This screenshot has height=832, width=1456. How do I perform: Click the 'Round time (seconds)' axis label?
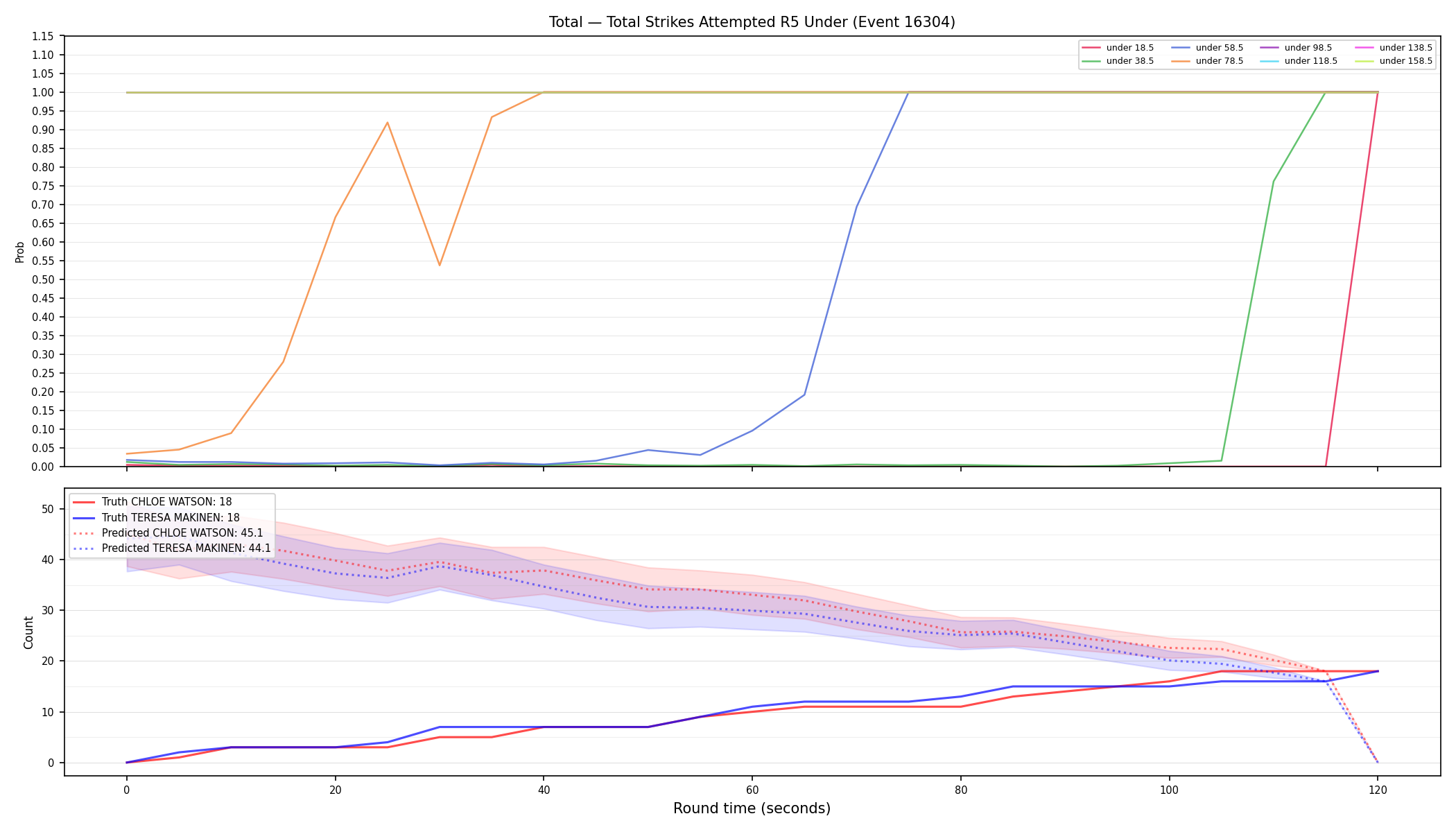(752, 808)
